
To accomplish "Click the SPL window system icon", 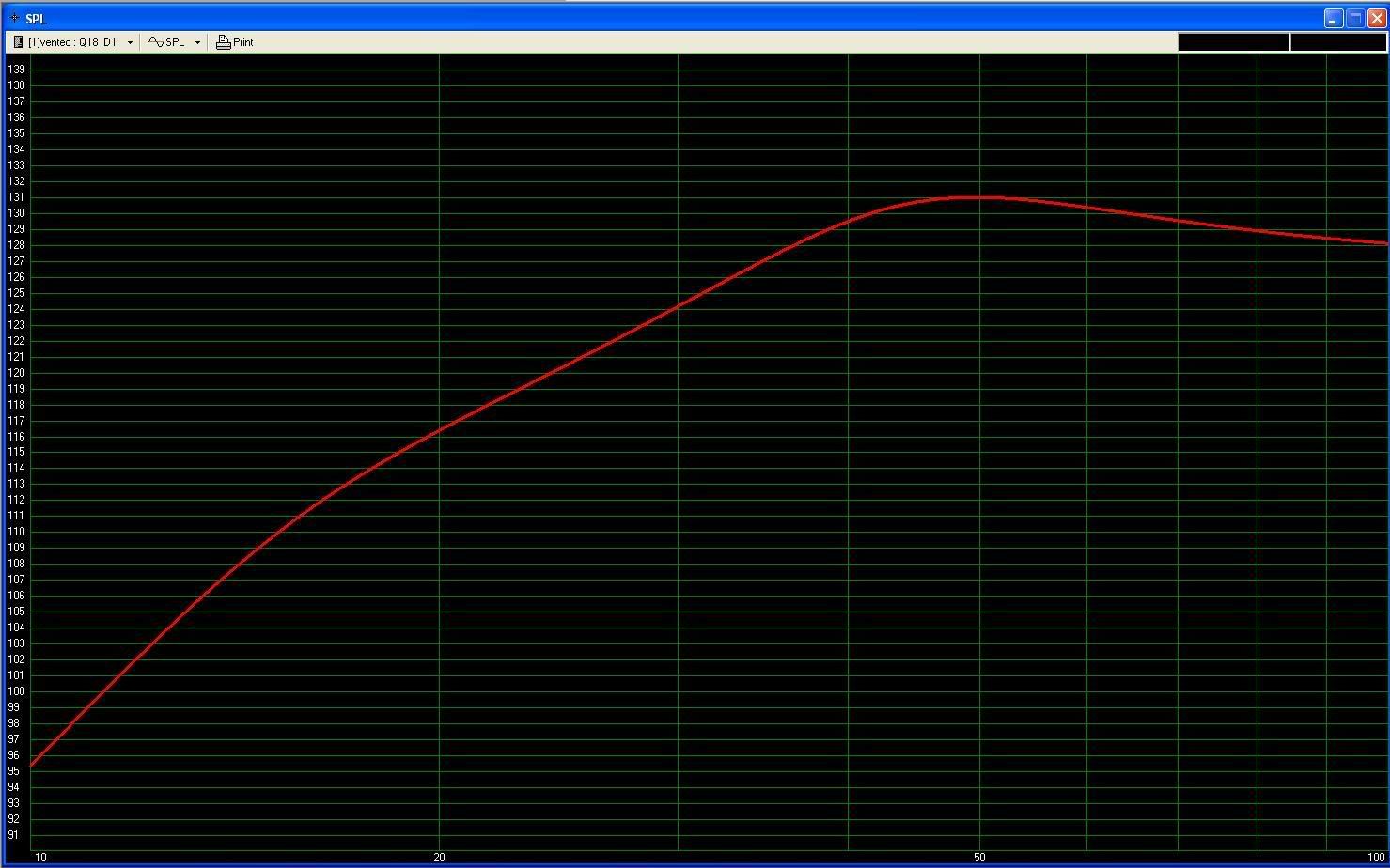I will tap(14, 18).
